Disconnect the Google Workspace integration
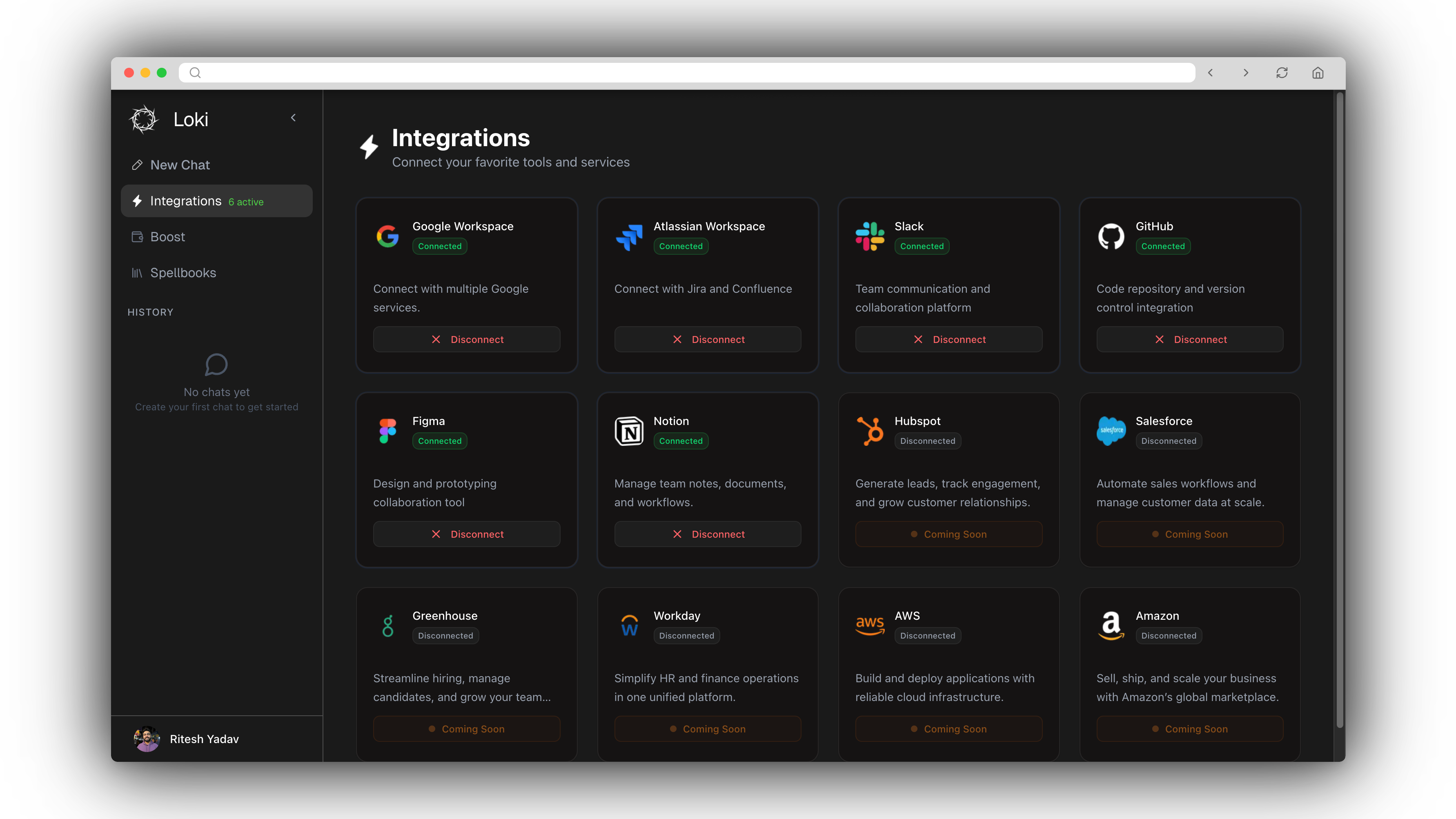This screenshot has width=1456, height=819. point(466,339)
